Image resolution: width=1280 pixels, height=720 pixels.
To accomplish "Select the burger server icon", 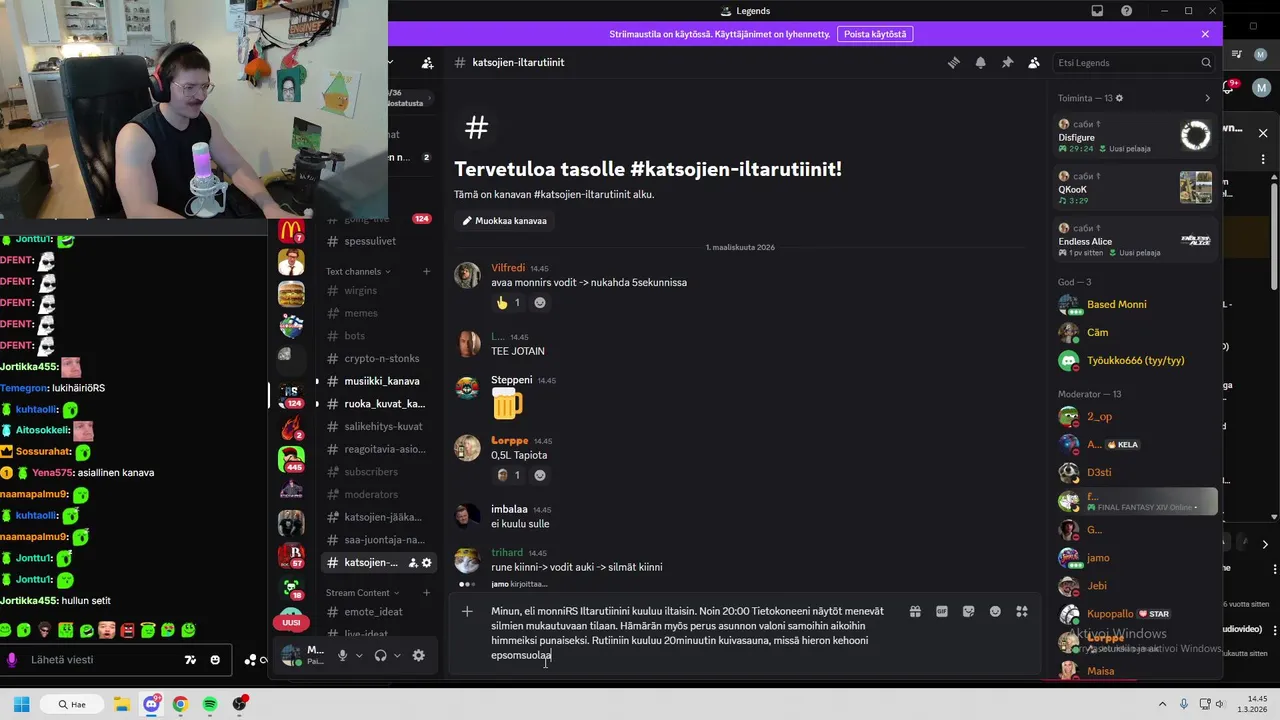I will (x=291, y=294).
